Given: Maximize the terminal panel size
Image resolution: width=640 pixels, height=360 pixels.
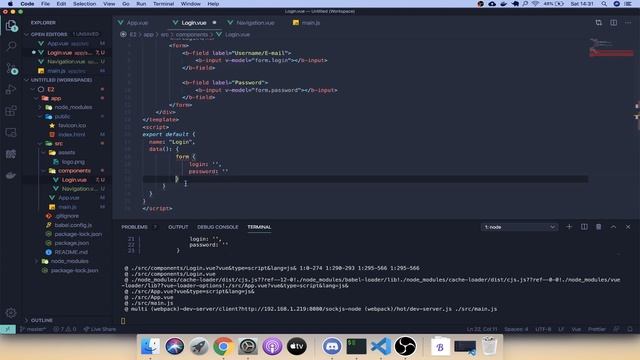Looking at the screenshot, I should (613, 227).
